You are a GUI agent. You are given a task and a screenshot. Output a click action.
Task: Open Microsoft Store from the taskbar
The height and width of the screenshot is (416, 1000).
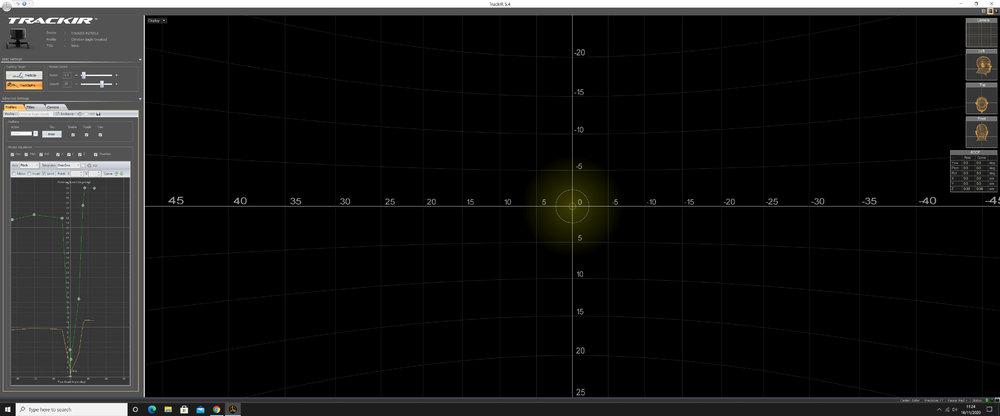(184, 409)
